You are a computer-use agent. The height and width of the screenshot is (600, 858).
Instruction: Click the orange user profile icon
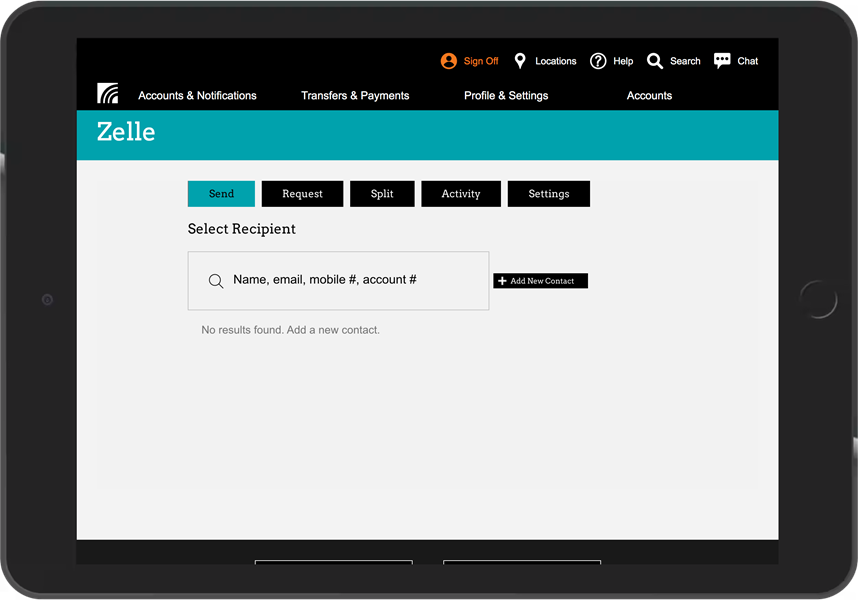[449, 61]
